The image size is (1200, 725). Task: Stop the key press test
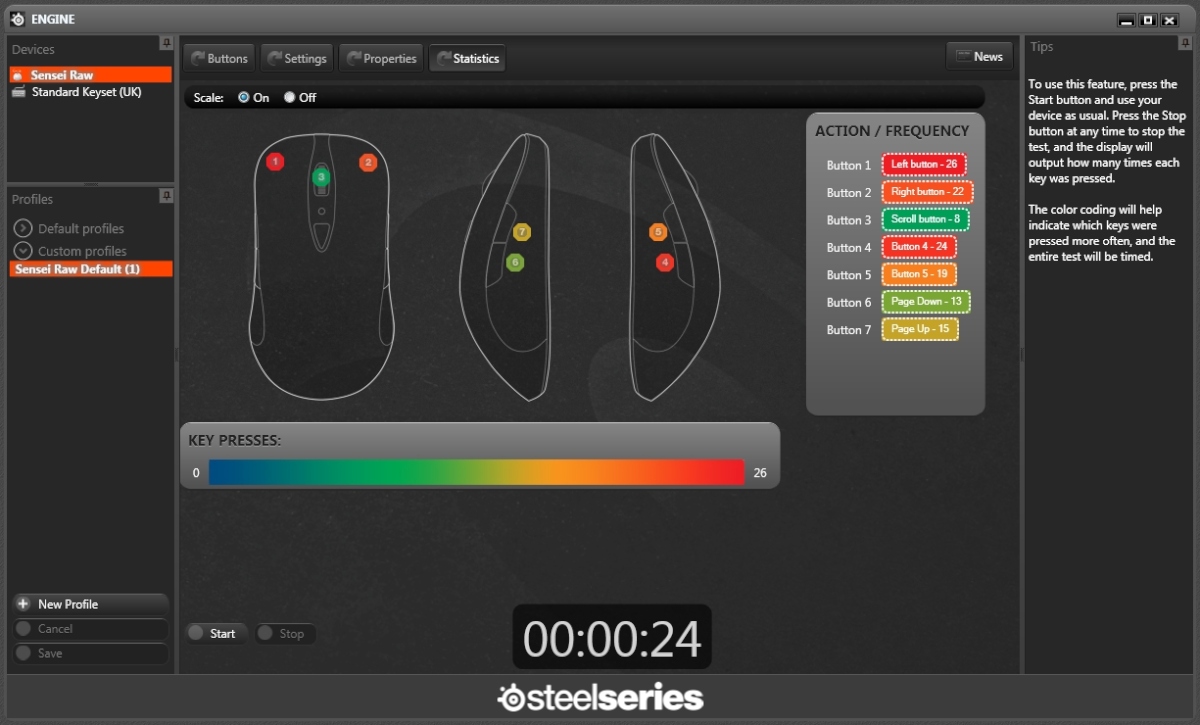(x=285, y=633)
